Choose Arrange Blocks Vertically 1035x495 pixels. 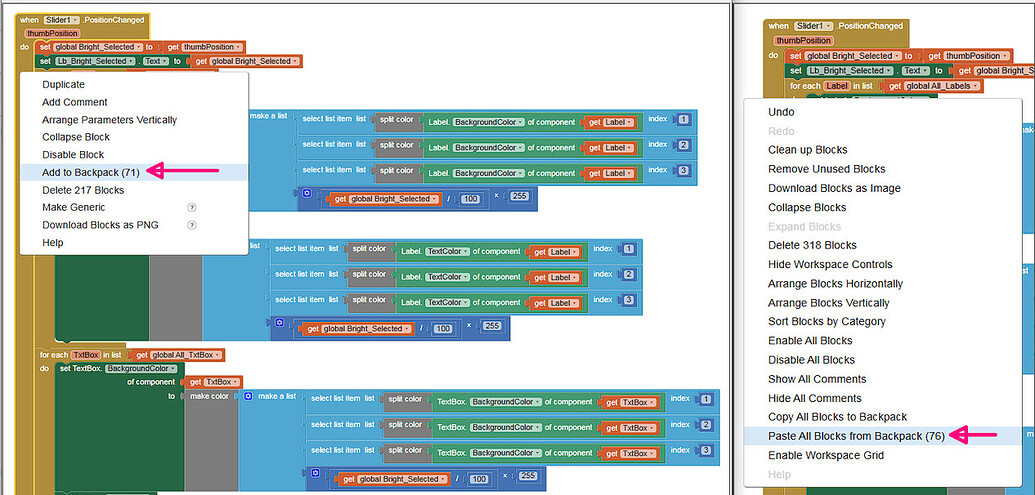829,303
